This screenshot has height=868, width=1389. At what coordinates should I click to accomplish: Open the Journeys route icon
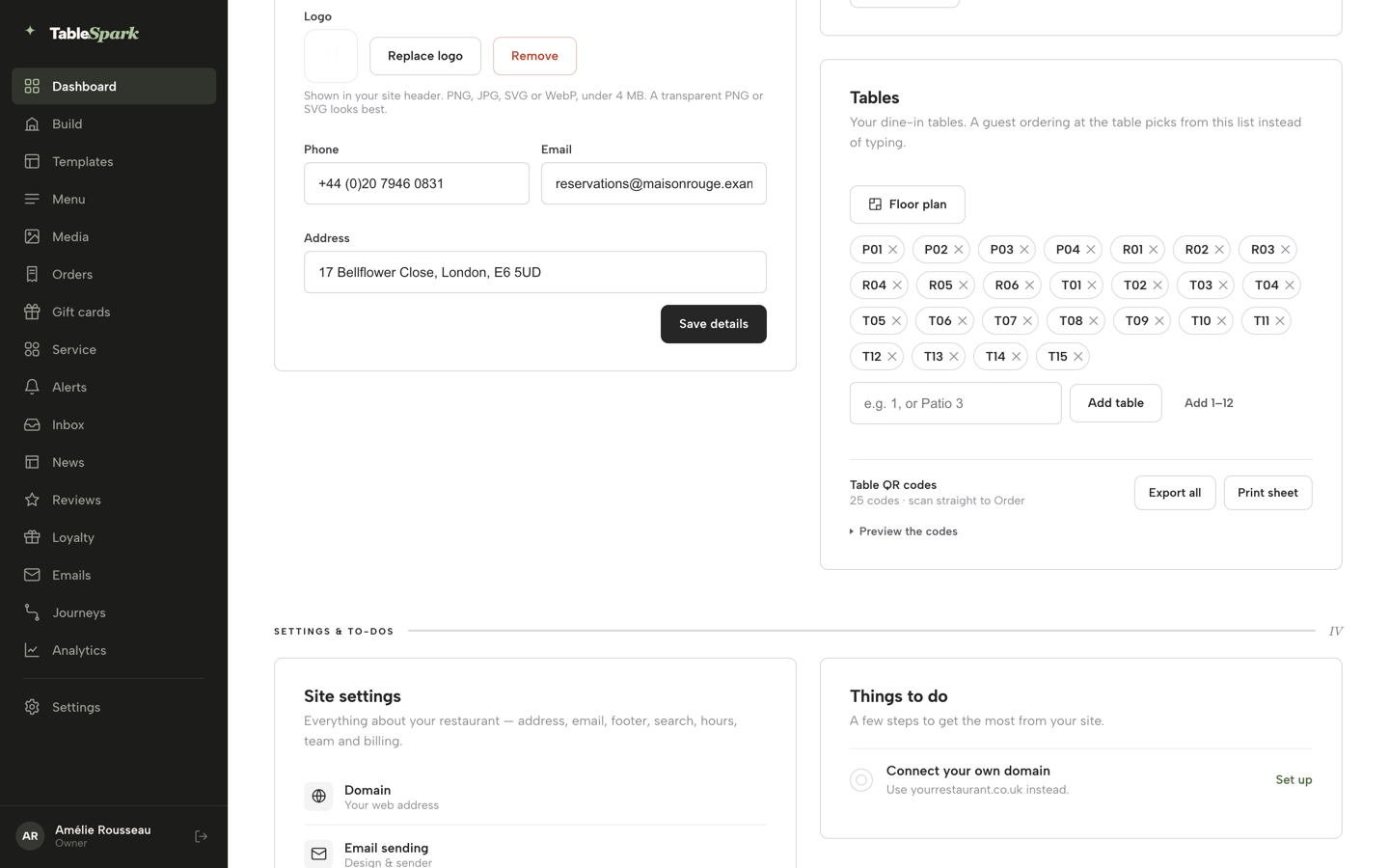click(32, 612)
